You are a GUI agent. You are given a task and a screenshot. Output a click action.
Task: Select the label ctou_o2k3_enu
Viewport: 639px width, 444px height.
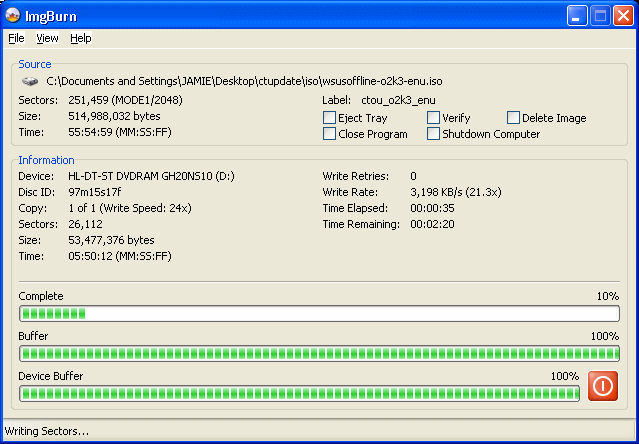398,100
